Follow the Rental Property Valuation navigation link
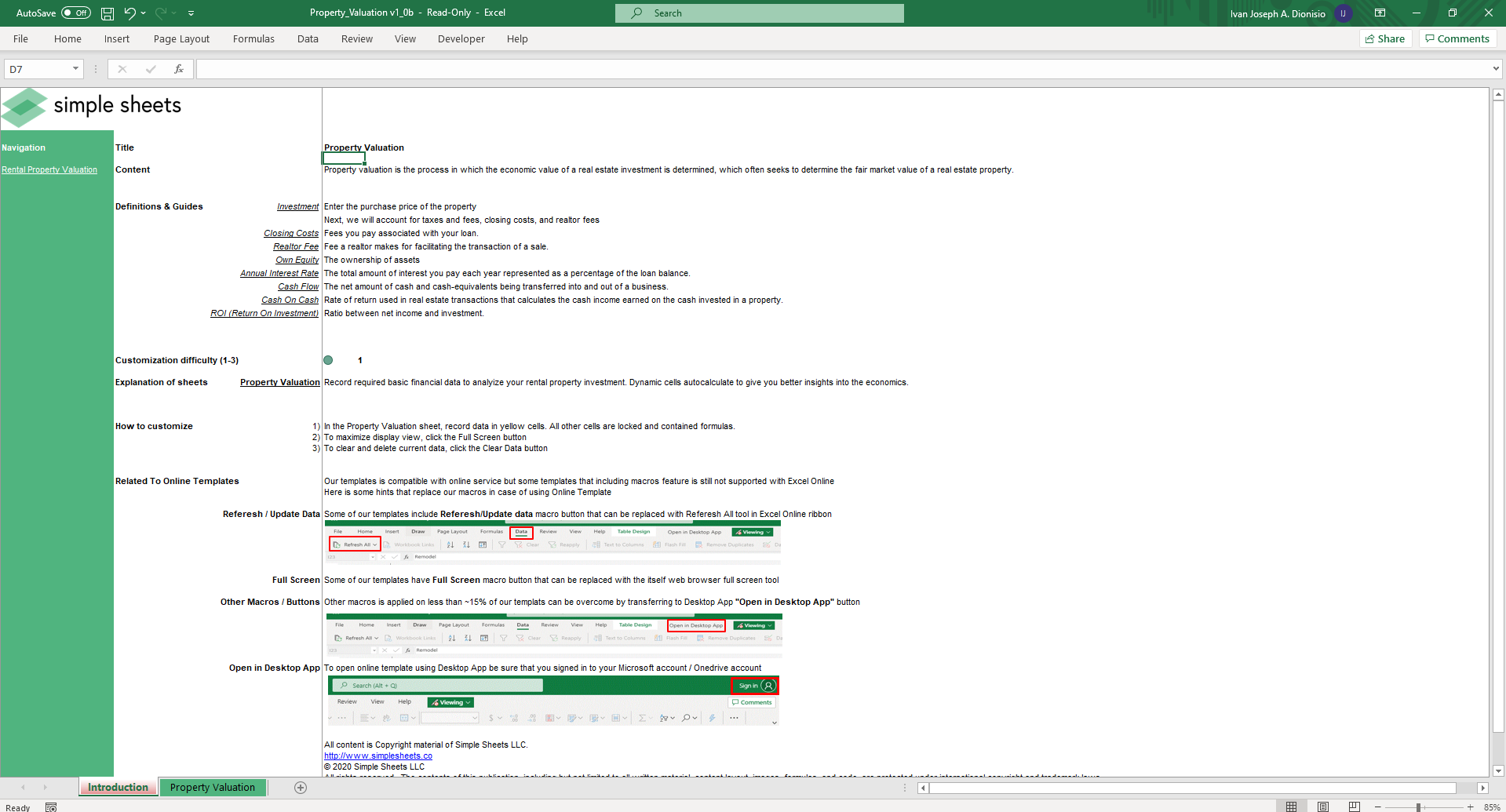The height and width of the screenshot is (812, 1506). coord(49,169)
